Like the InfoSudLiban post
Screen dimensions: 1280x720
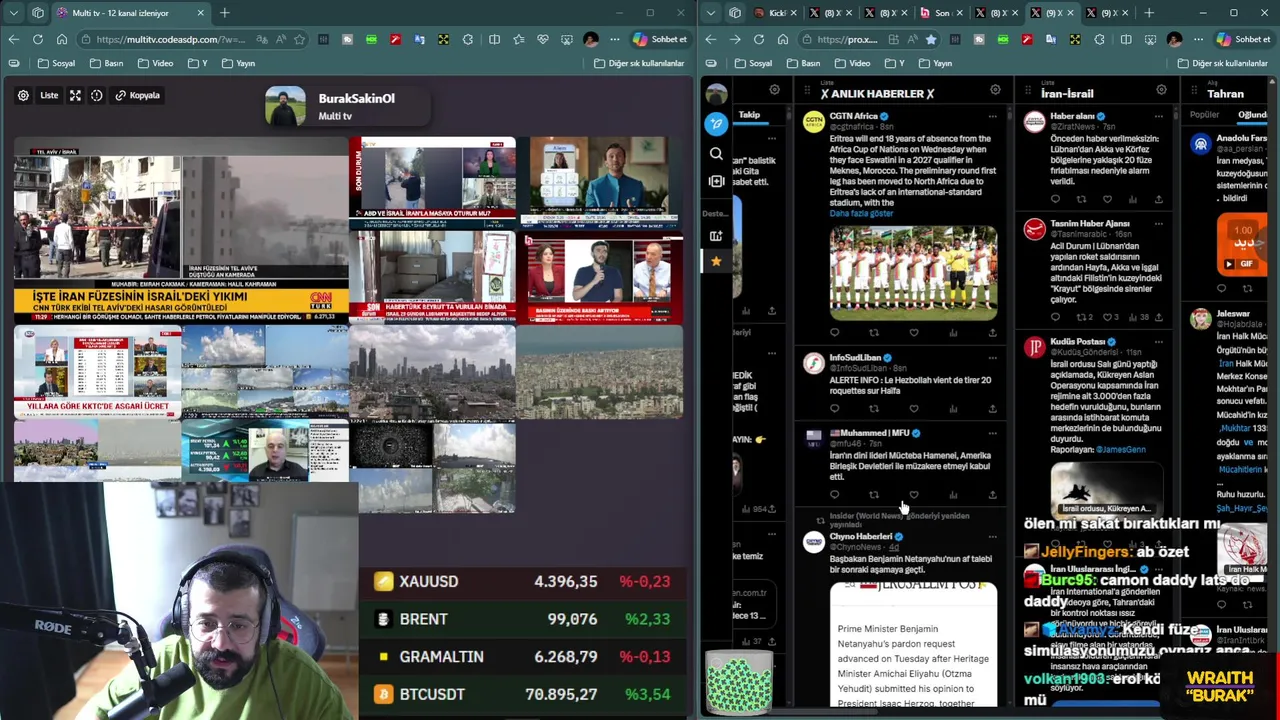click(x=913, y=409)
